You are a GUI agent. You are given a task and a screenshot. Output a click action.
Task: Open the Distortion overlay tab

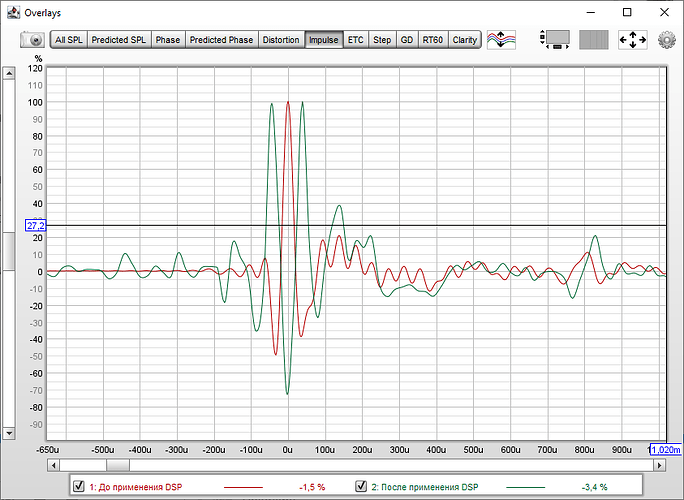tap(280, 40)
